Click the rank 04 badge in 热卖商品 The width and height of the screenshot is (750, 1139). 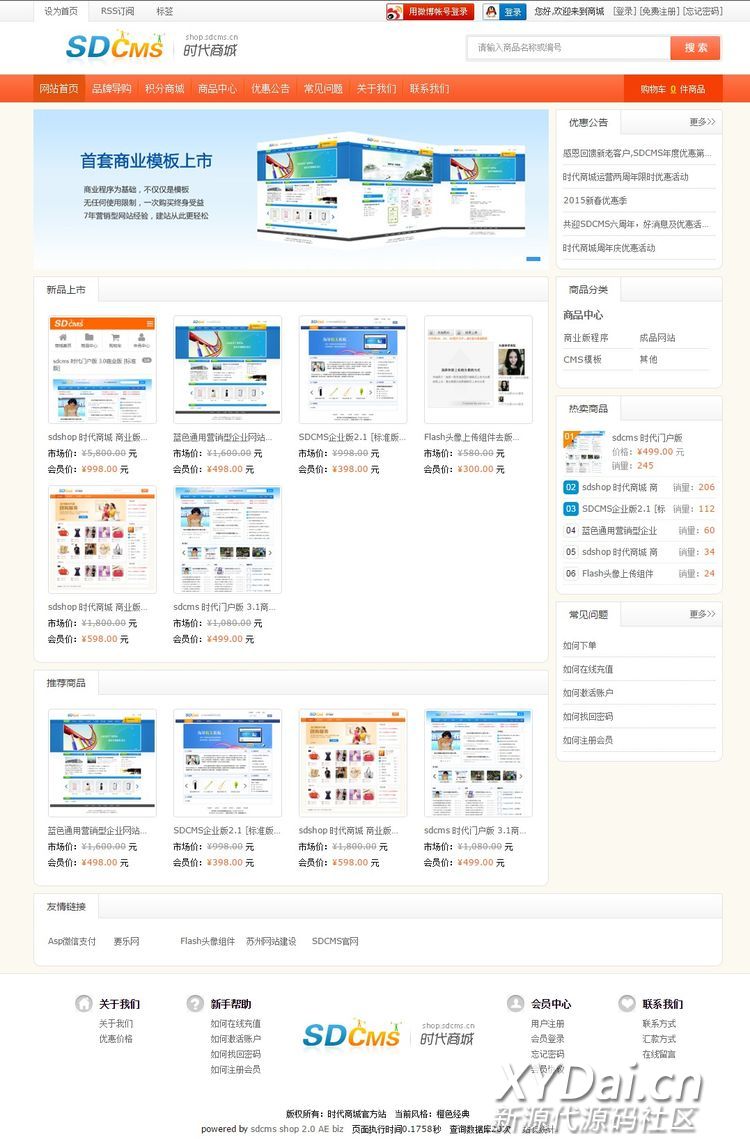(x=570, y=531)
